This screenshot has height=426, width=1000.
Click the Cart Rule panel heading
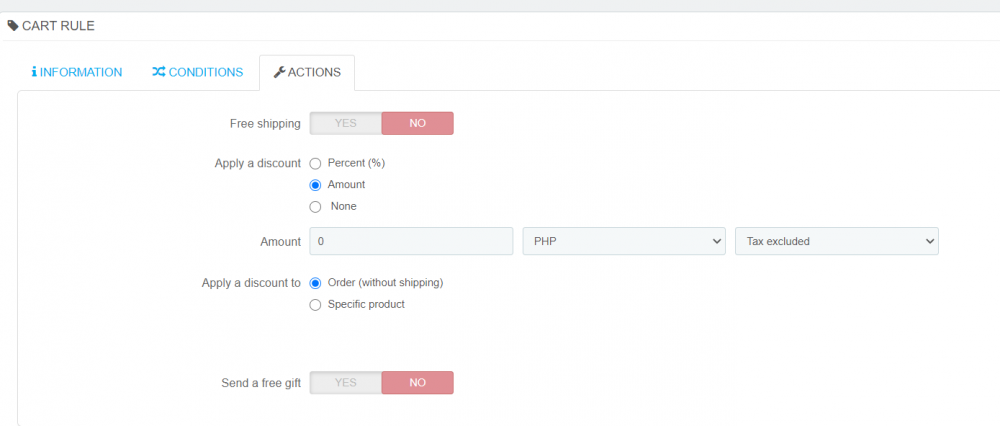pyautogui.click(x=58, y=26)
